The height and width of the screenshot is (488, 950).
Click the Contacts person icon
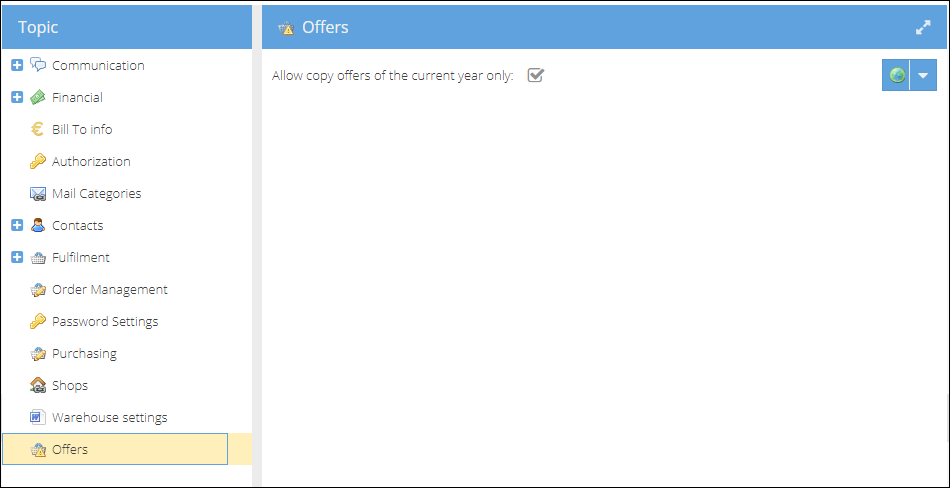click(38, 225)
